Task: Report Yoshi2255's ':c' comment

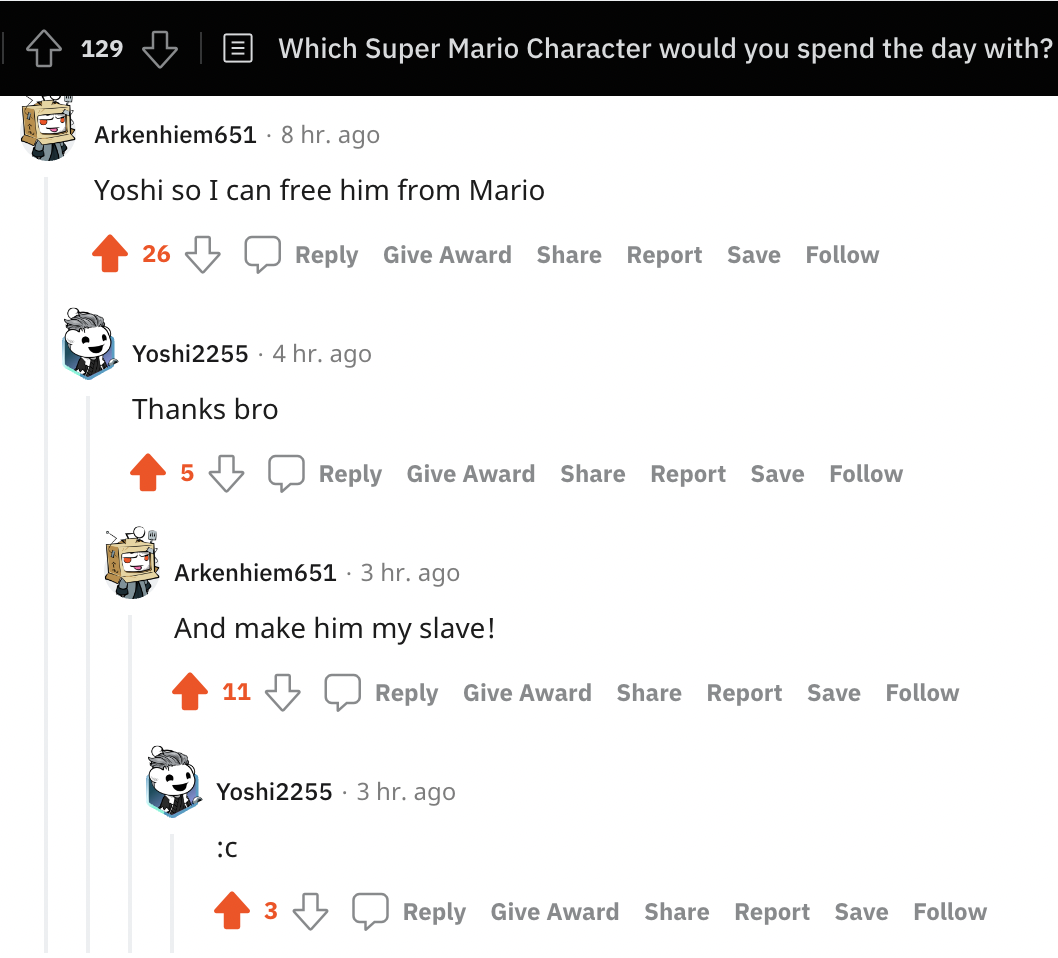Action: [771, 911]
